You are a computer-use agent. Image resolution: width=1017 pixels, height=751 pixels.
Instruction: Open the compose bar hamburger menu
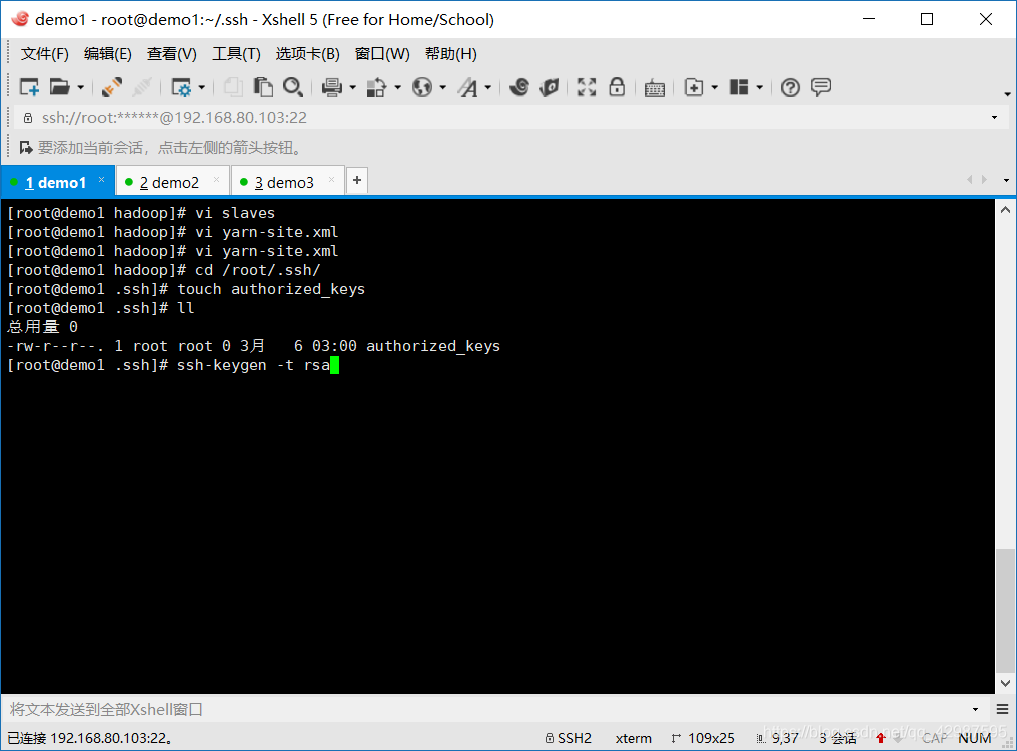pyautogui.click(x=1002, y=709)
